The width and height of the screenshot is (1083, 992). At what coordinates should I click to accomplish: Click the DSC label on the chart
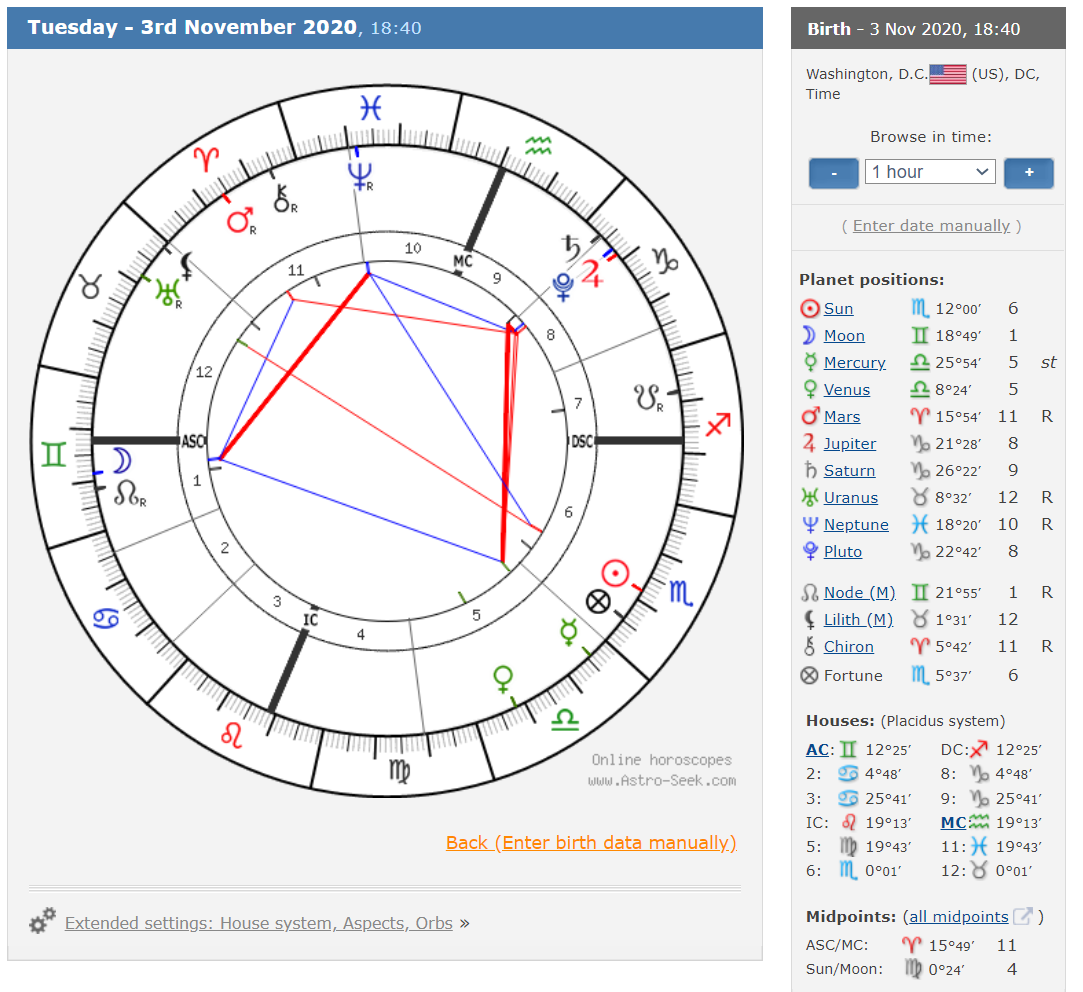582,441
